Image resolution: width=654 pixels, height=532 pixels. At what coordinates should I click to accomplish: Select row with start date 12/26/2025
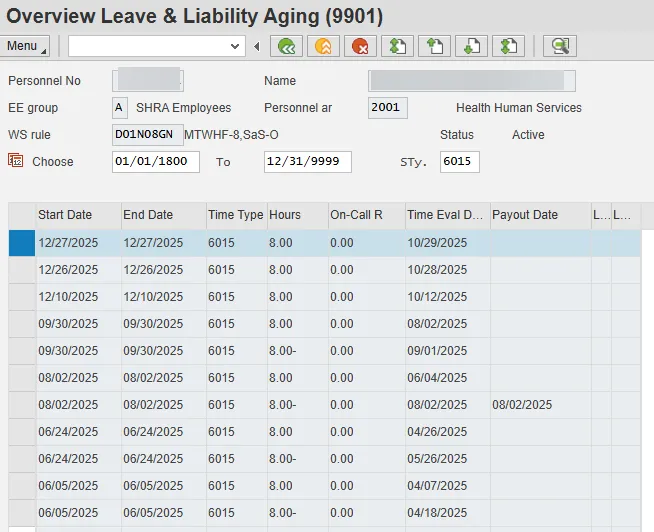21,270
